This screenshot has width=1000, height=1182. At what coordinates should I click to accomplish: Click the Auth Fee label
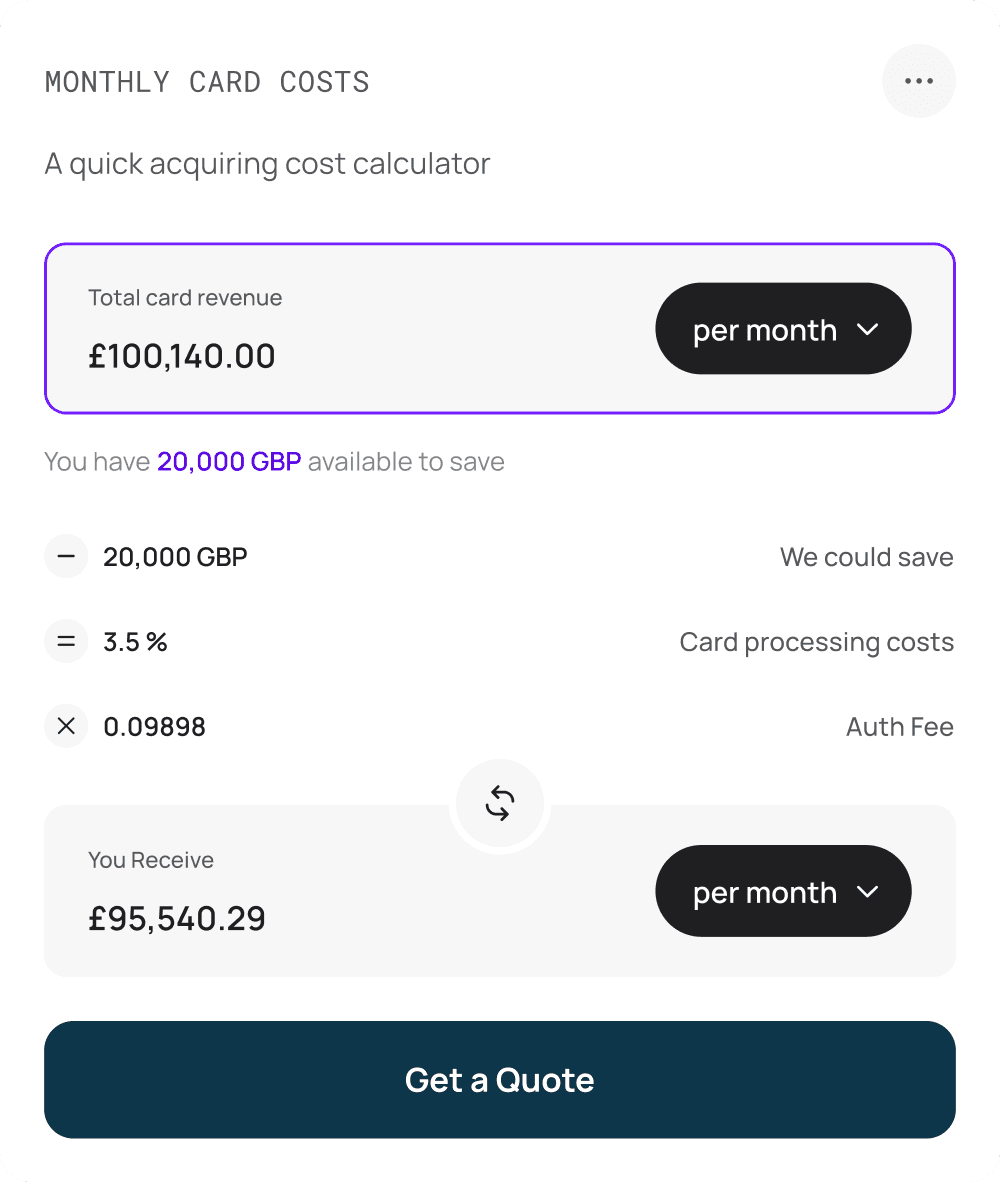coord(900,727)
